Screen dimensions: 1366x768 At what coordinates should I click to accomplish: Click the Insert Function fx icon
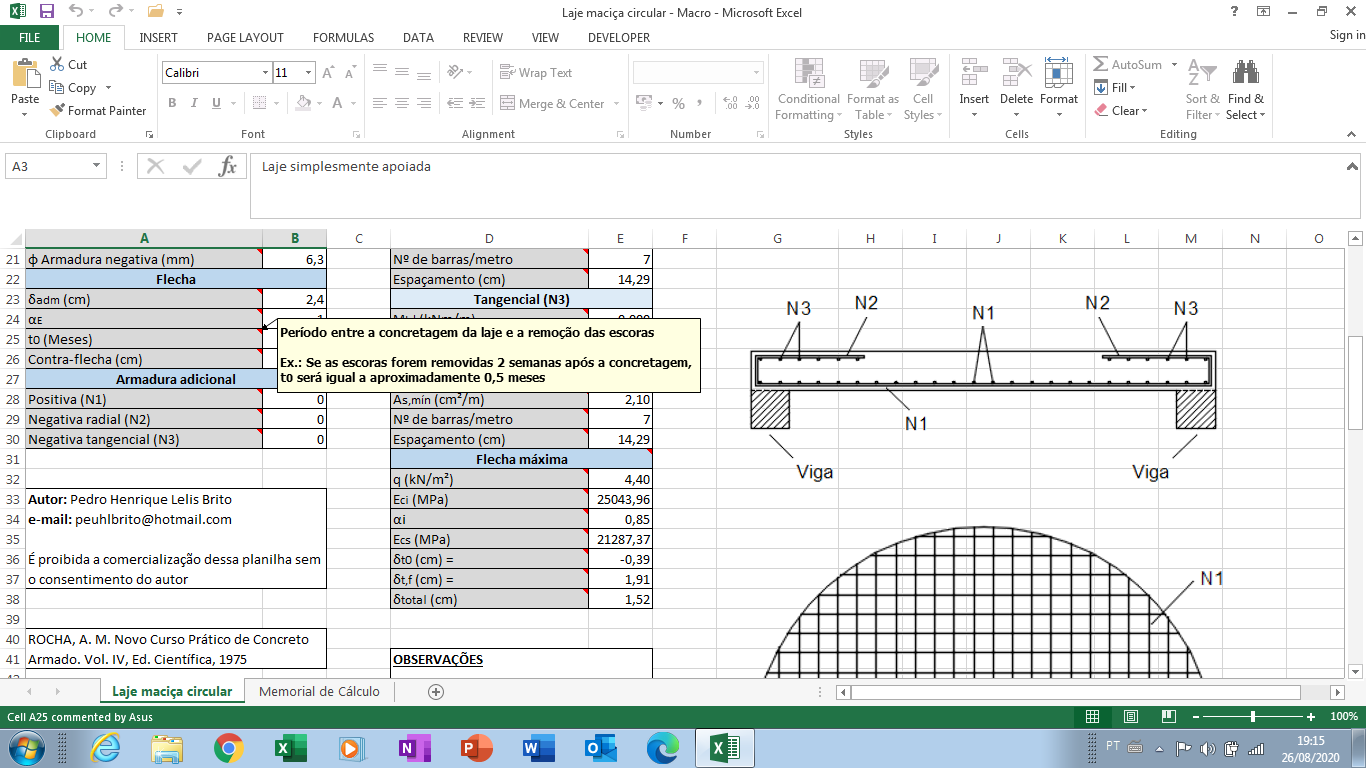tap(228, 166)
